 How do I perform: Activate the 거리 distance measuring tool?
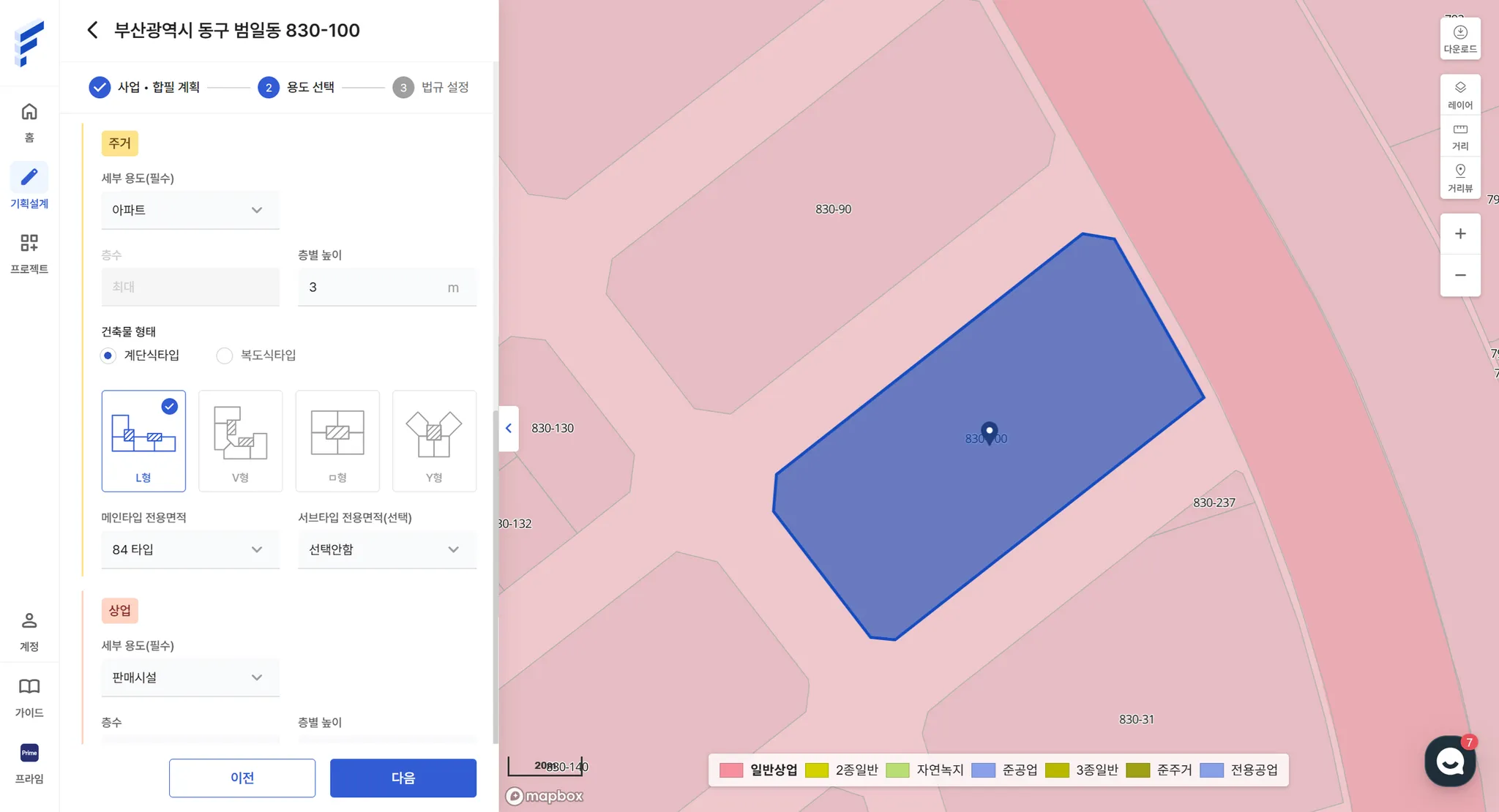pyautogui.click(x=1459, y=136)
